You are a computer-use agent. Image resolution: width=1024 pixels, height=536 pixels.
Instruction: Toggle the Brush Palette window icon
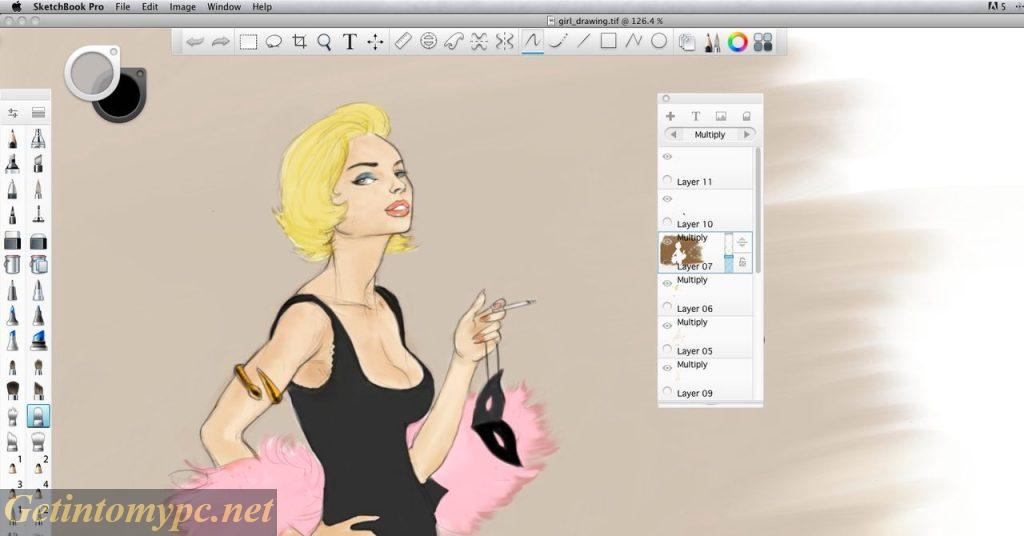pos(712,43)
